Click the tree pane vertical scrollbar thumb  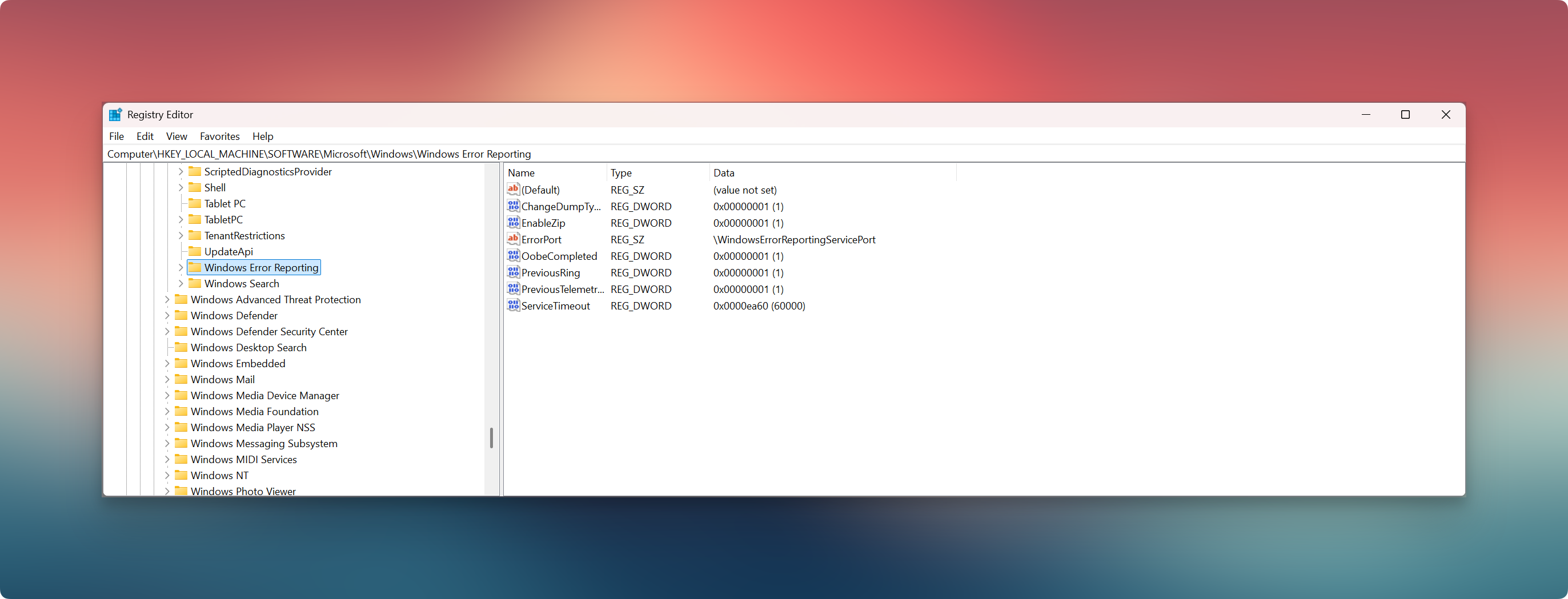coord(491,437)
